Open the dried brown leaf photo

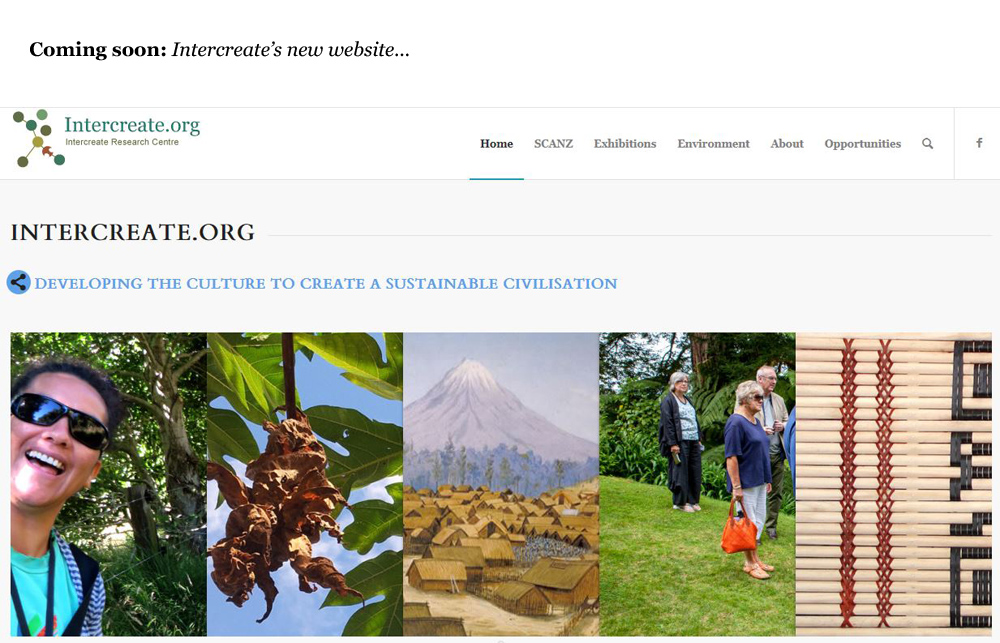[x=305, y=484]
